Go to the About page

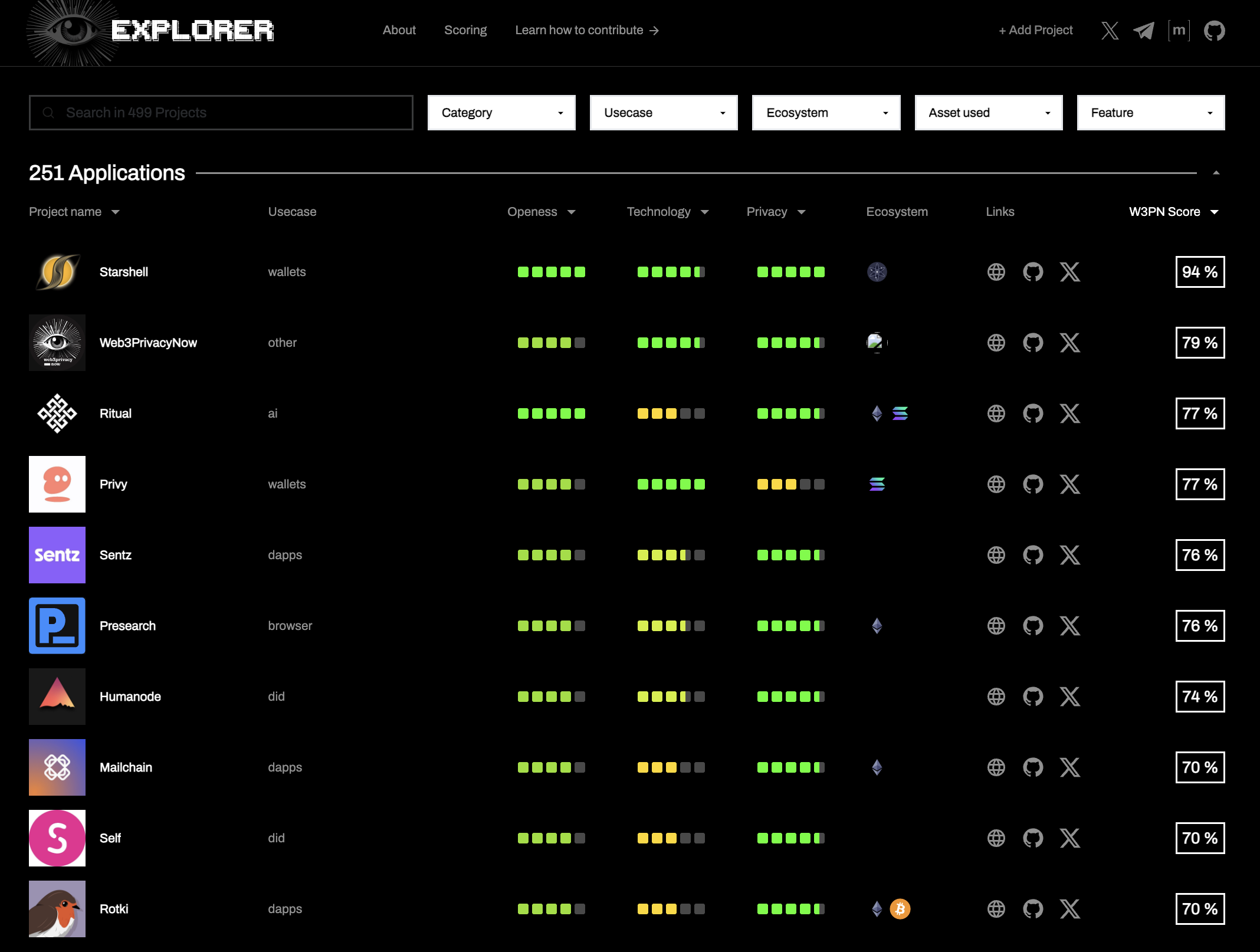point(399,30)
